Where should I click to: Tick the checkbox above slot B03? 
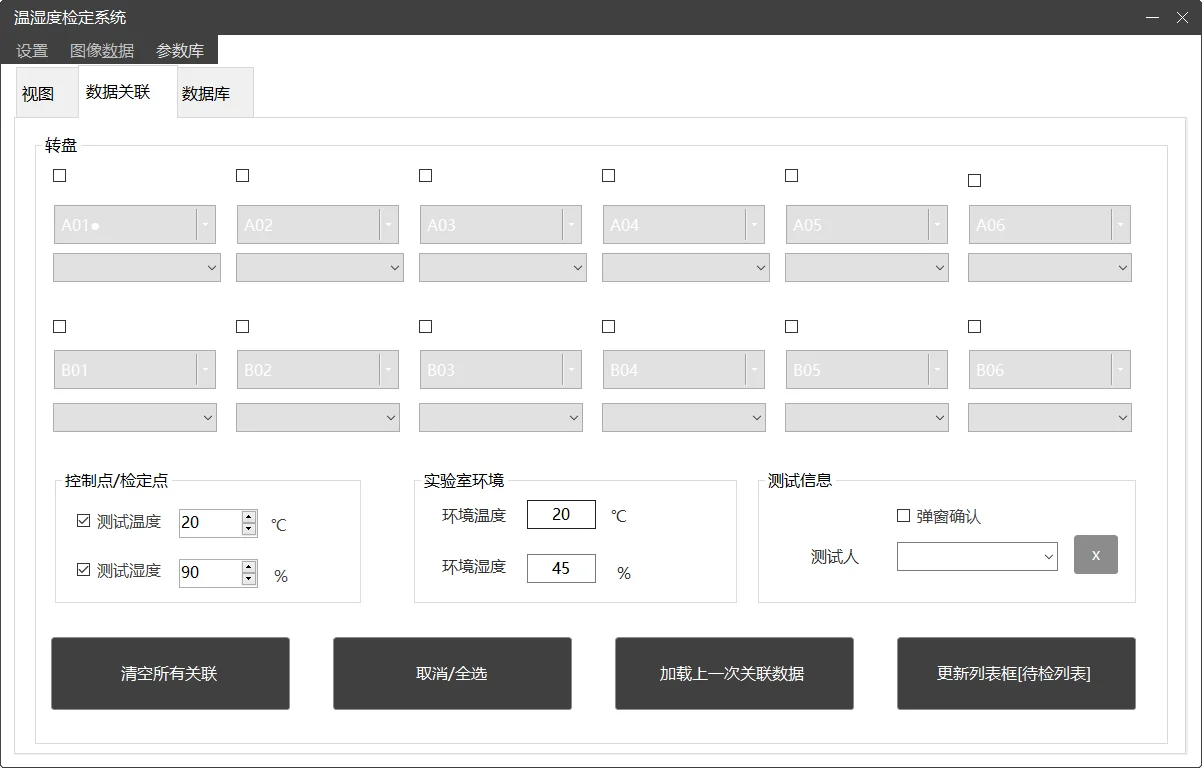426,327
